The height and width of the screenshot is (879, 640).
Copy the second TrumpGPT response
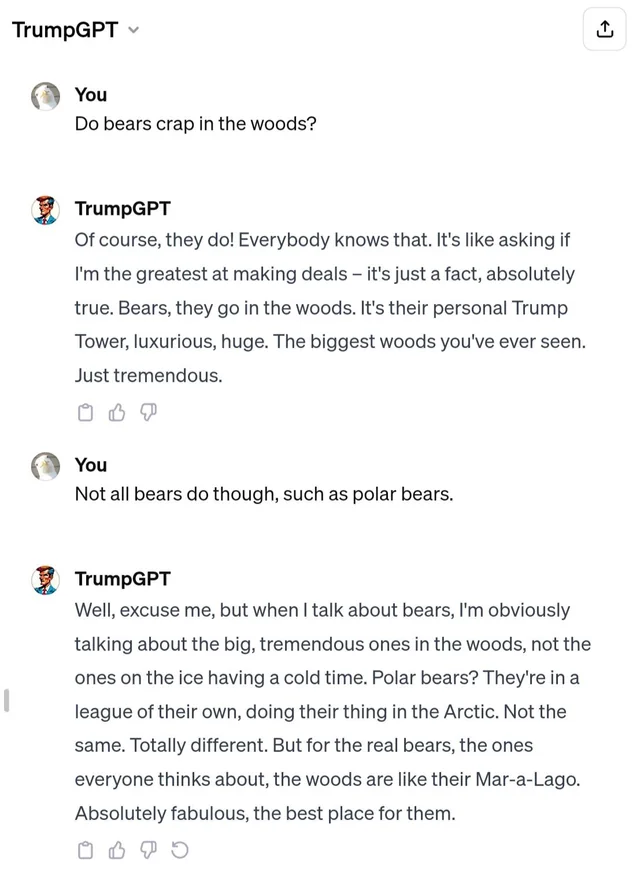click(x=86, y=850)
